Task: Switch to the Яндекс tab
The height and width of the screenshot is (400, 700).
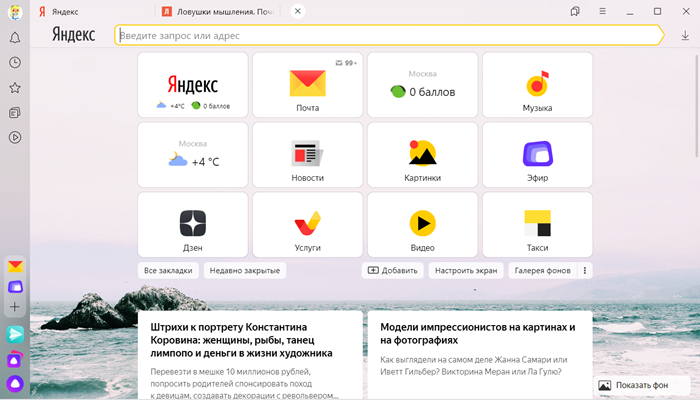Action: tap(94, 12)
